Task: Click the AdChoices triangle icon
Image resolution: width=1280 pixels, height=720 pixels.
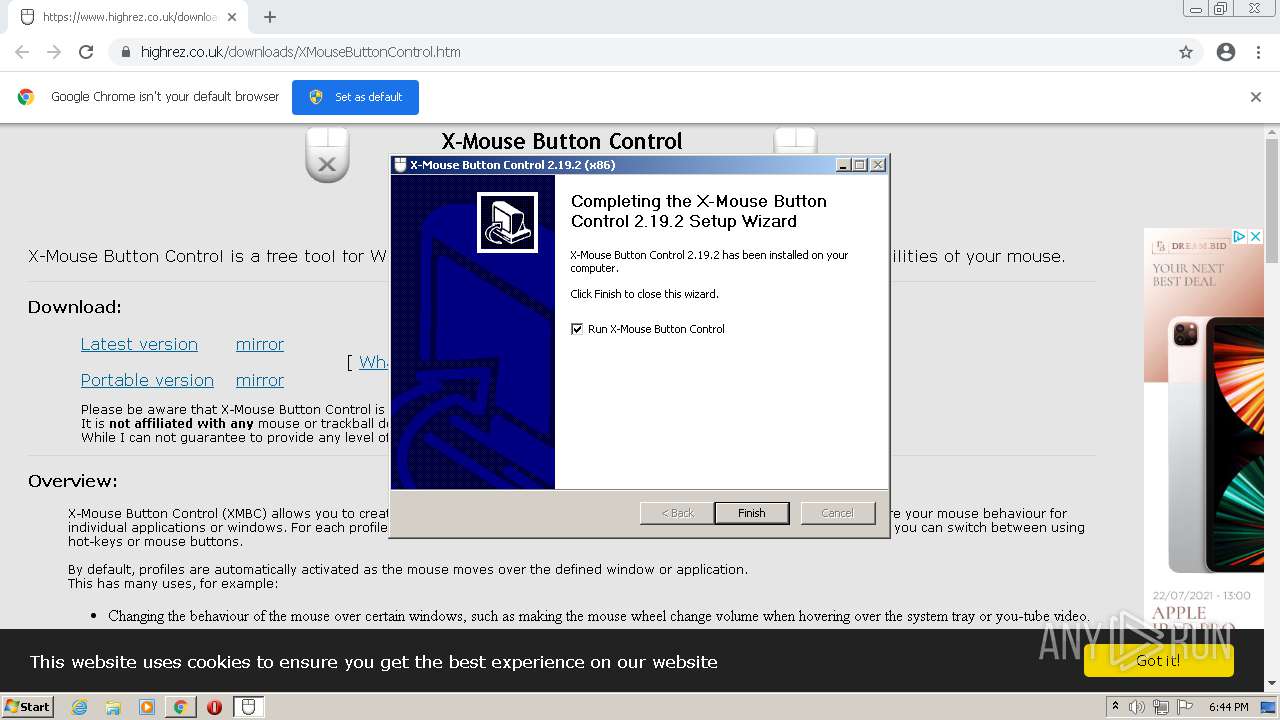Action: point(1239,237)
